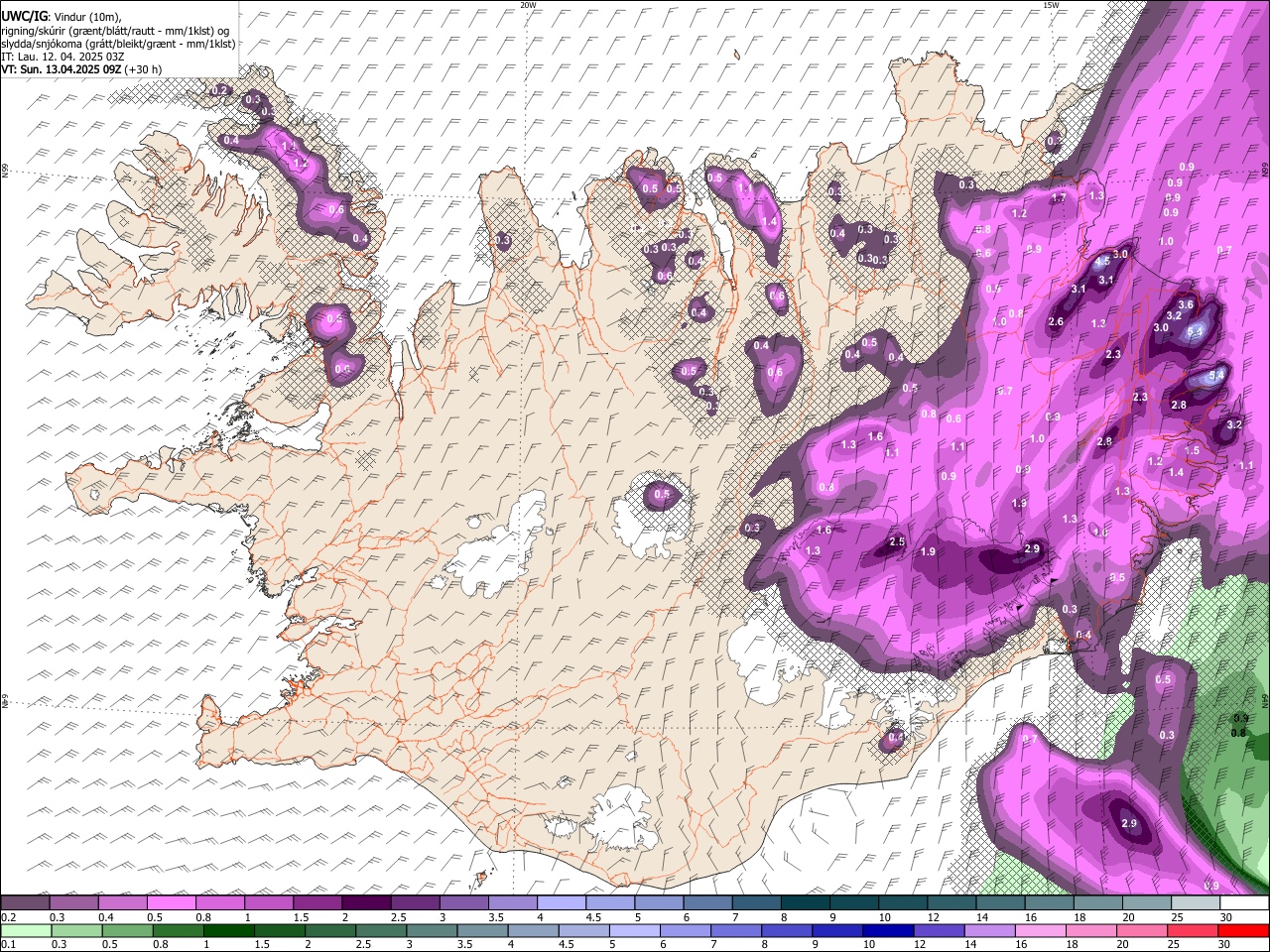Click the "15W" longitude label
This screenshot has height=952, width=1270.
[x=1051, y=5]
